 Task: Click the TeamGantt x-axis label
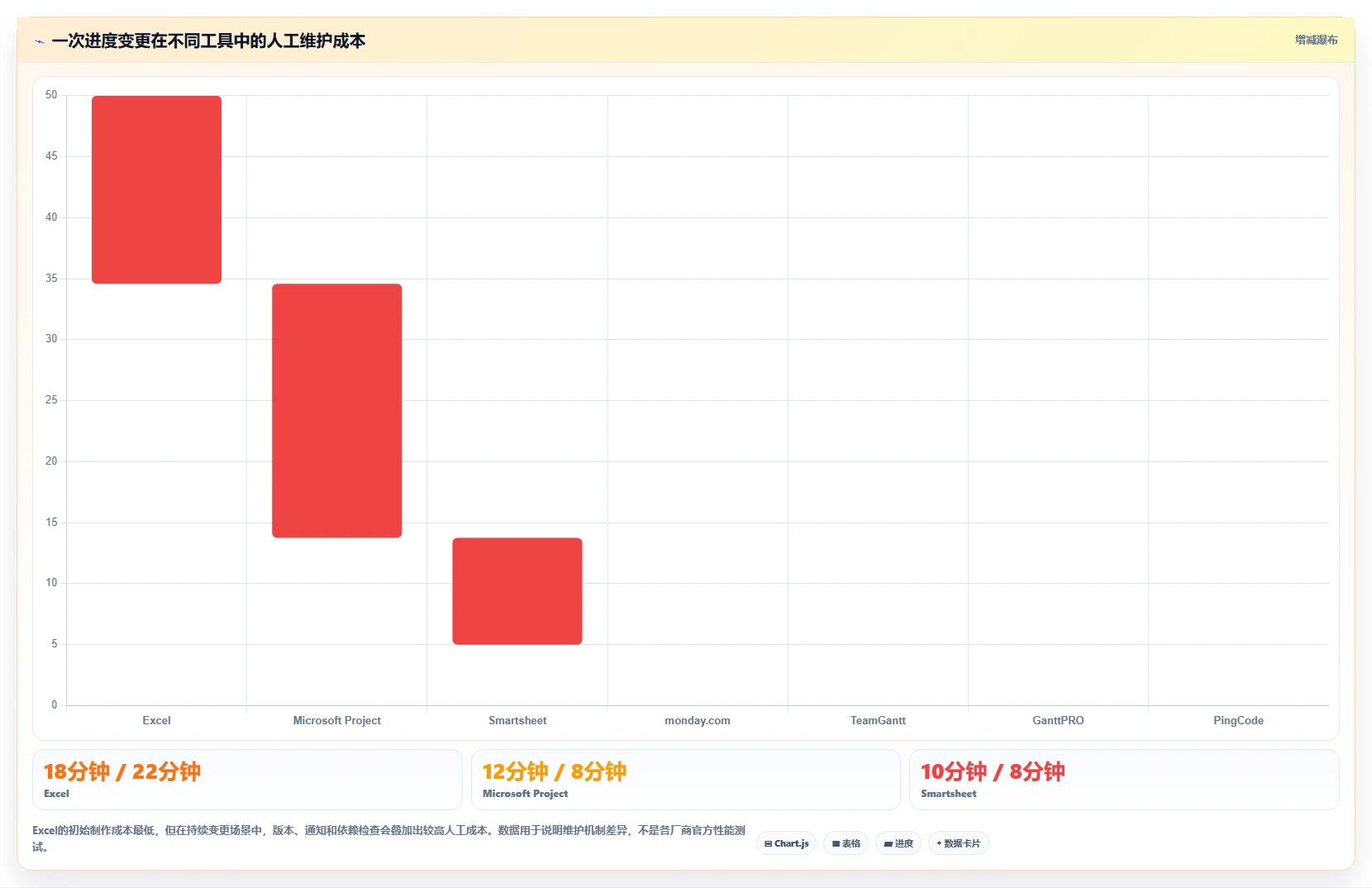(878, 720)
